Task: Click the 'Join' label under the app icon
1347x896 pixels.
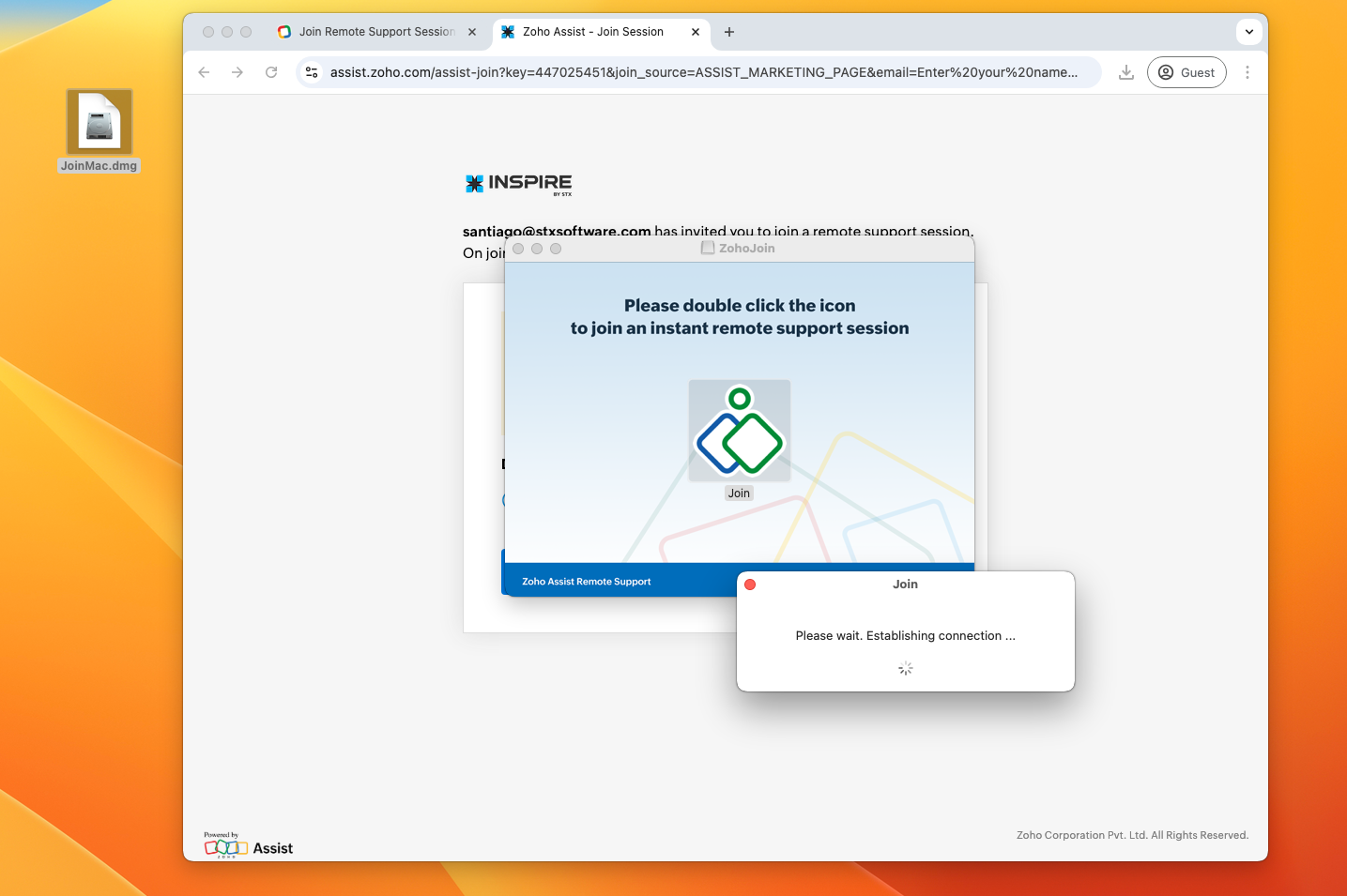Action: click(740, 494)
